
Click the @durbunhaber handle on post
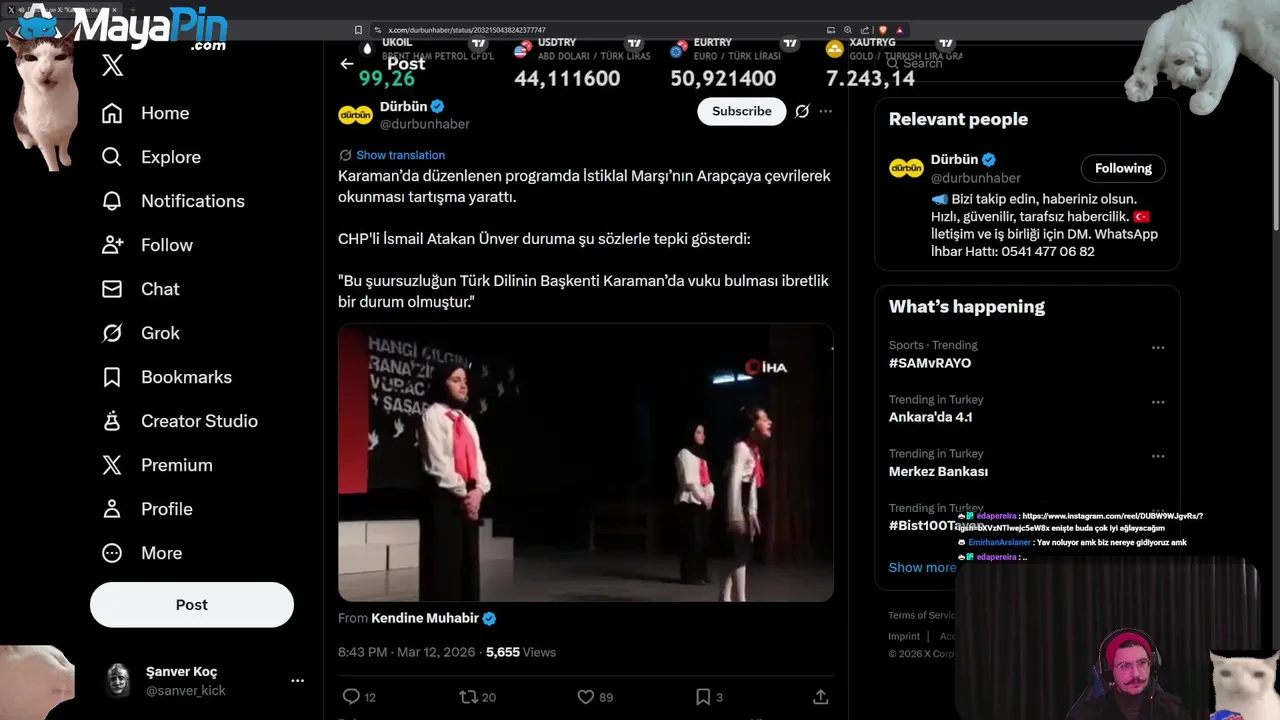(x=425, y=124)
